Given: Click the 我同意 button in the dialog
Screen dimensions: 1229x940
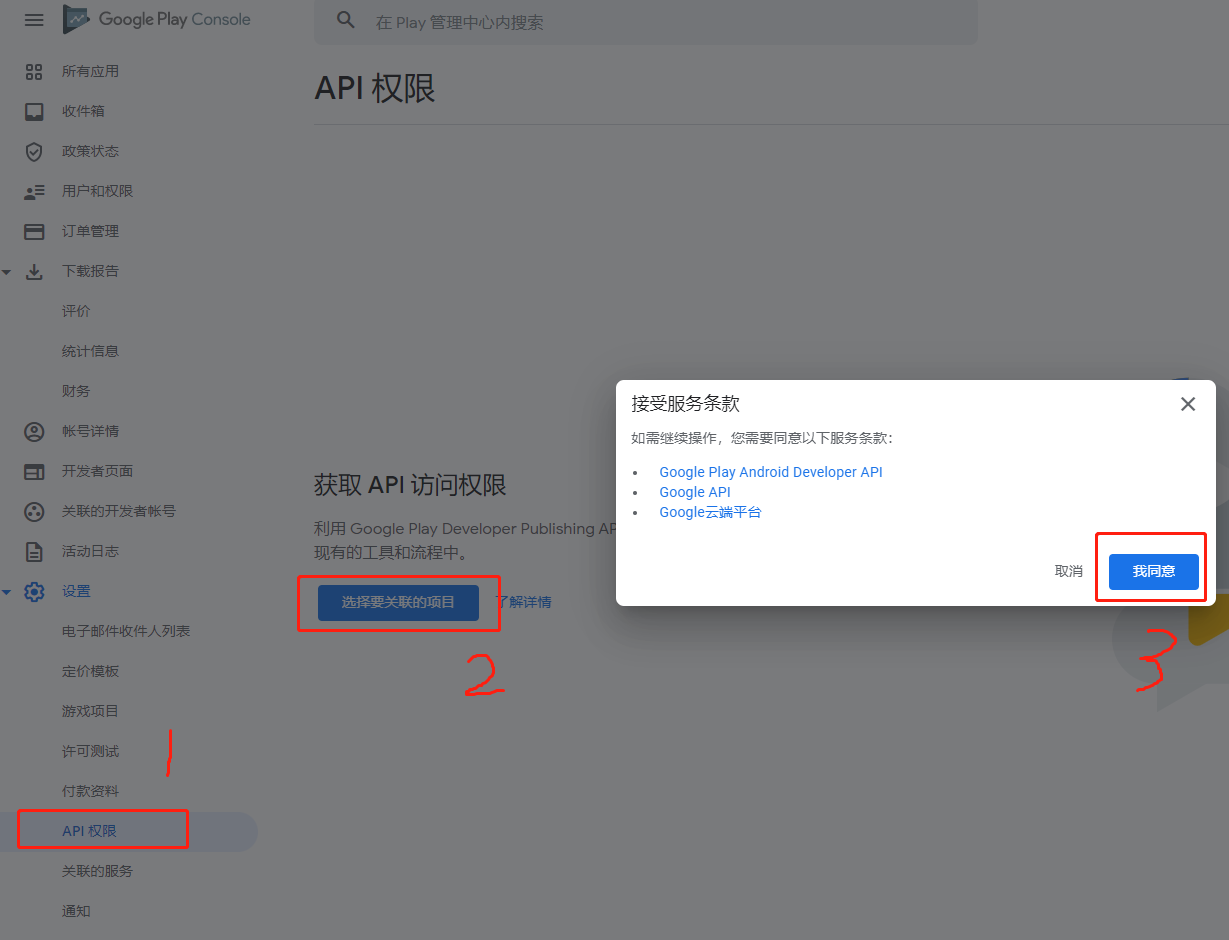Looking at the screenshot, I should pyautogui.click(x=1151, y=570).
